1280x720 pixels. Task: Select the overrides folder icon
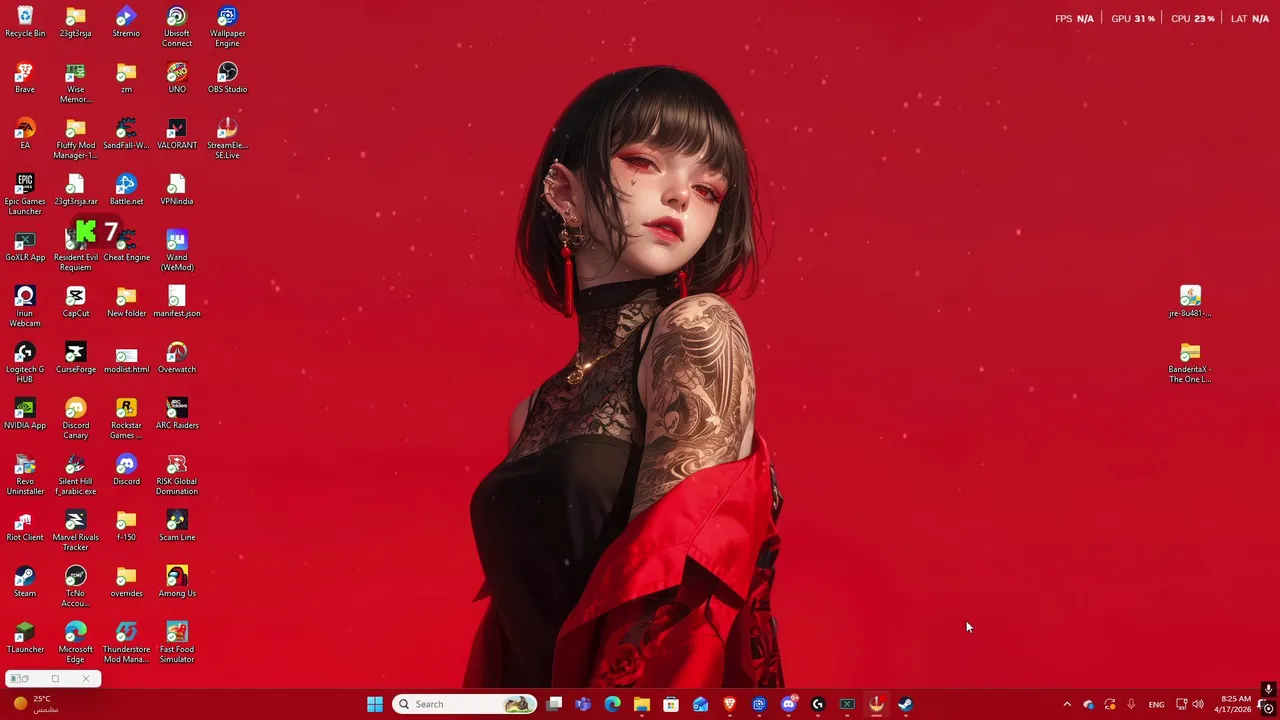coord(126,582)
